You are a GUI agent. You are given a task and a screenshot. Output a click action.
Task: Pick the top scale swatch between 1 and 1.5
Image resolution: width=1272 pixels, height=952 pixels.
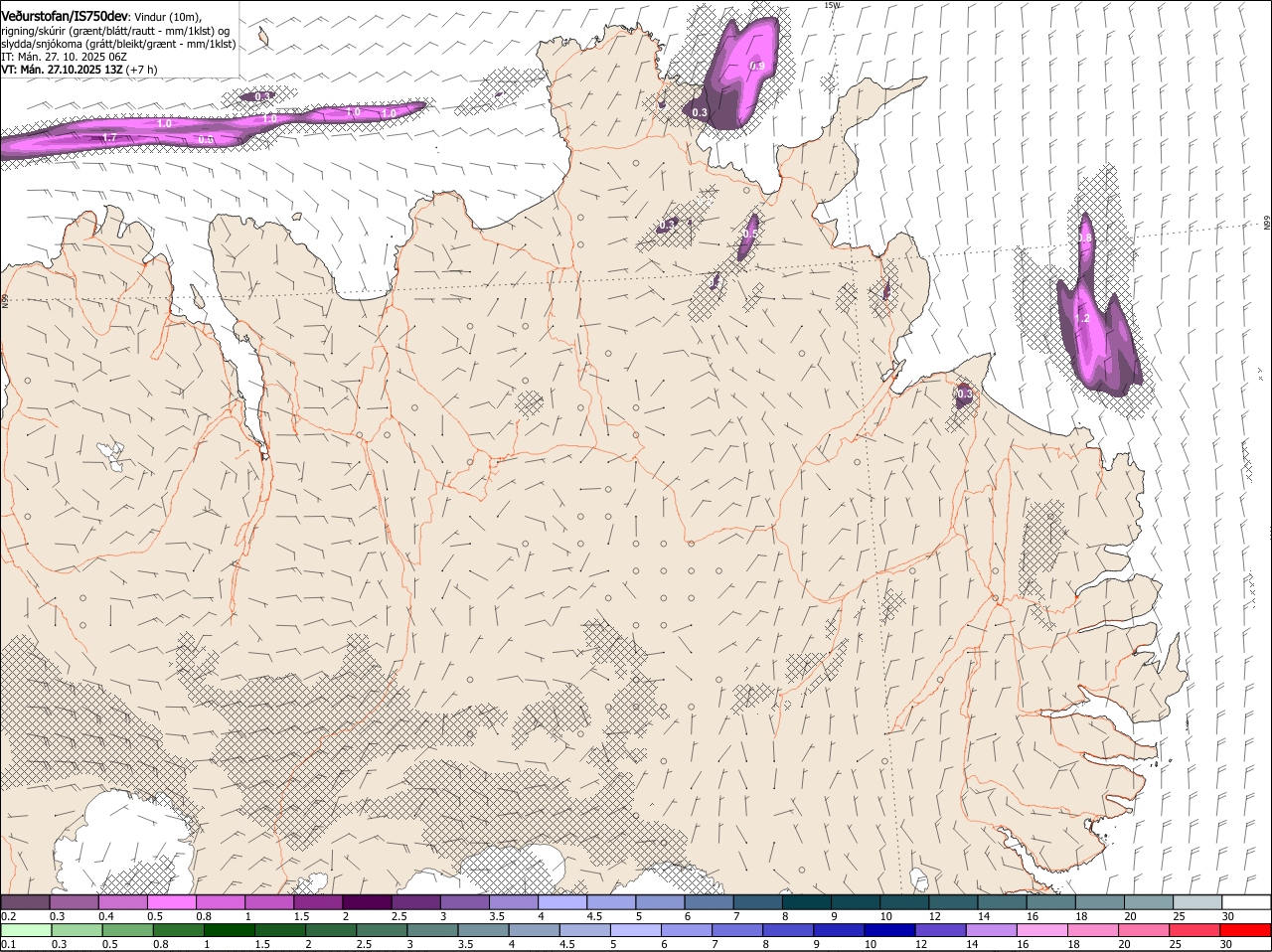click(x=268, y=902)
